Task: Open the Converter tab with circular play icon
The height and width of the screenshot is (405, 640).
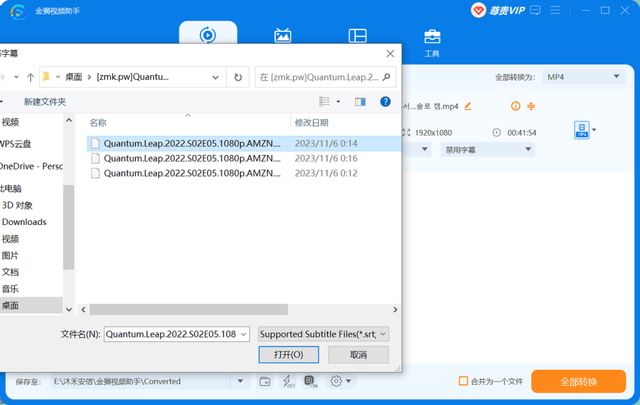Action: (208, 35)
